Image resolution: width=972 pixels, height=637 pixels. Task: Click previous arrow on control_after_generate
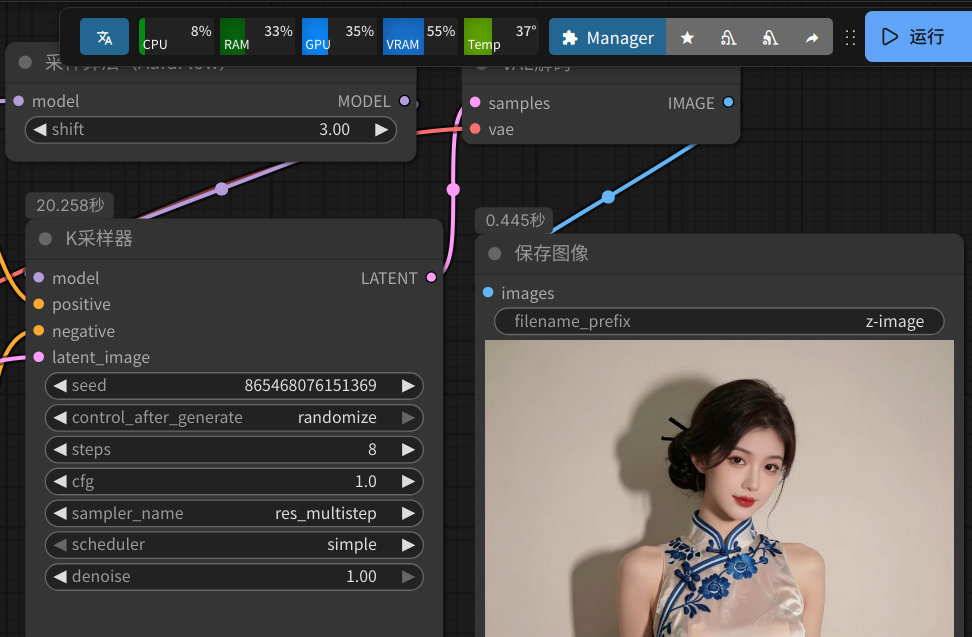[60, 418]
